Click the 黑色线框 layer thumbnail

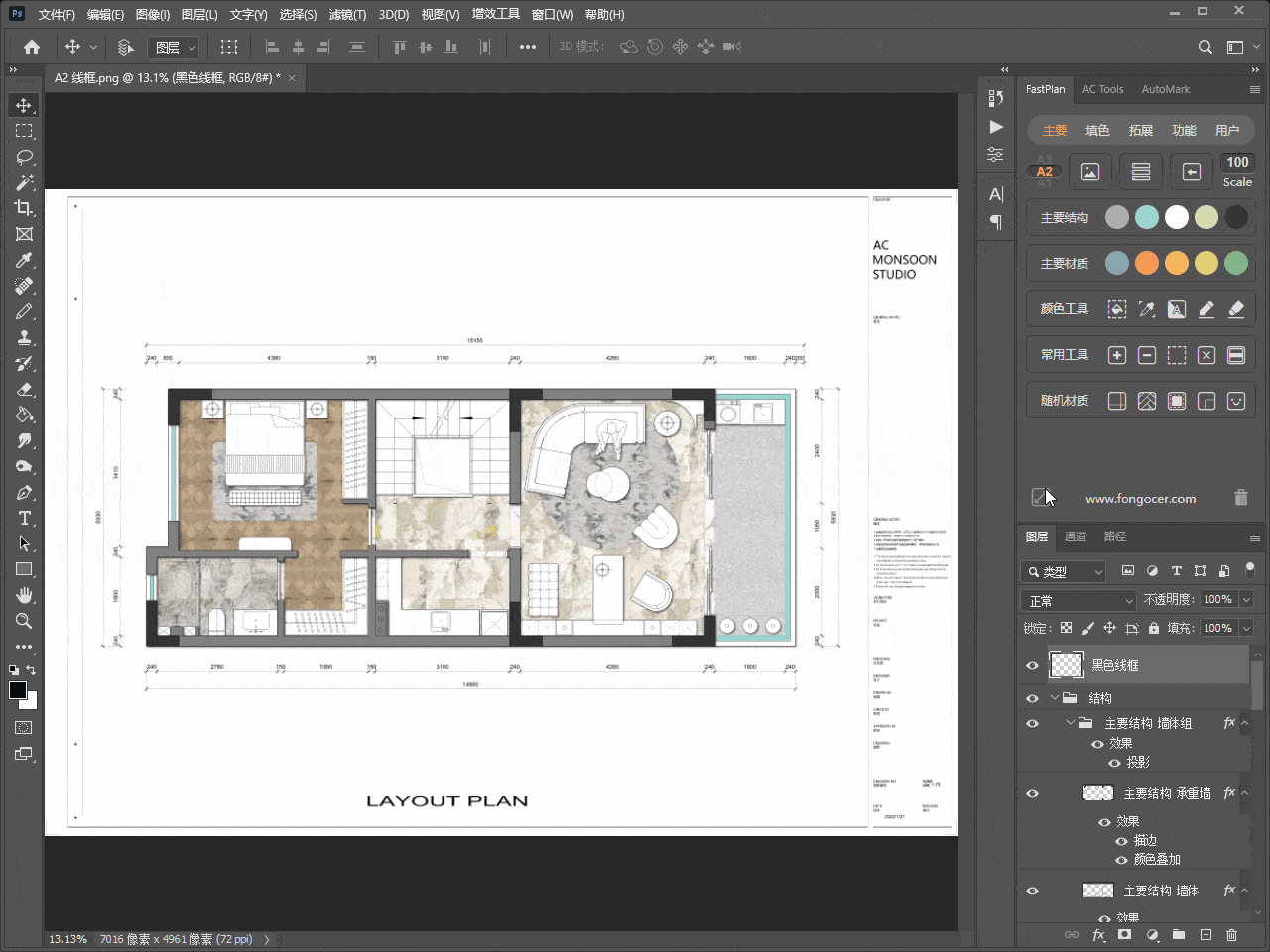pos(1067,665)
